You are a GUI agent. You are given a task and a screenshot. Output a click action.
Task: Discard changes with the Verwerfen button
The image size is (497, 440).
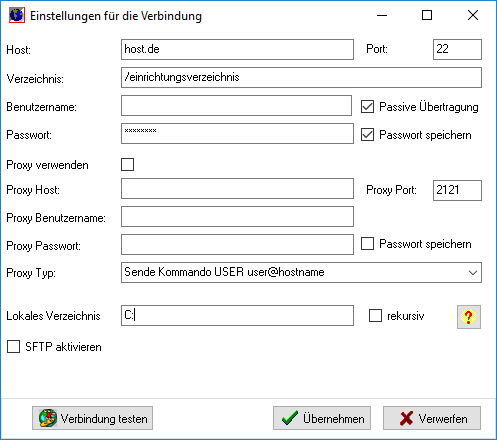(x=432, y=418)
